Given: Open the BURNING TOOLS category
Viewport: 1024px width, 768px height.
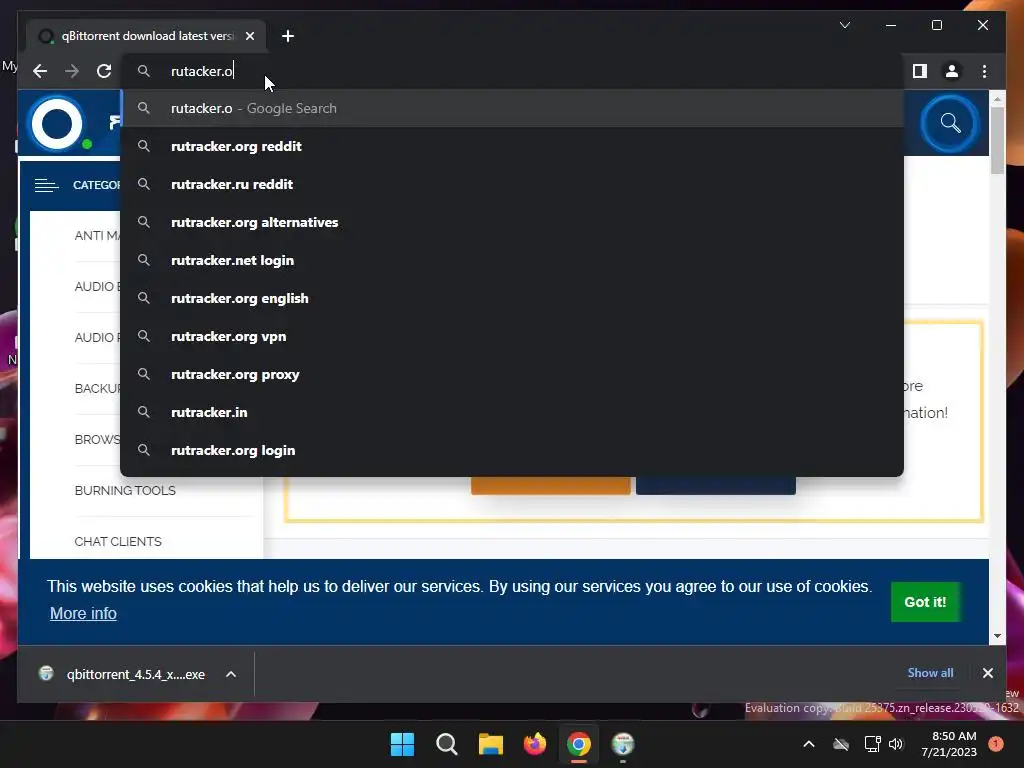Looking at the screenshot, I should pyautogui.click(x=125, y=490).
